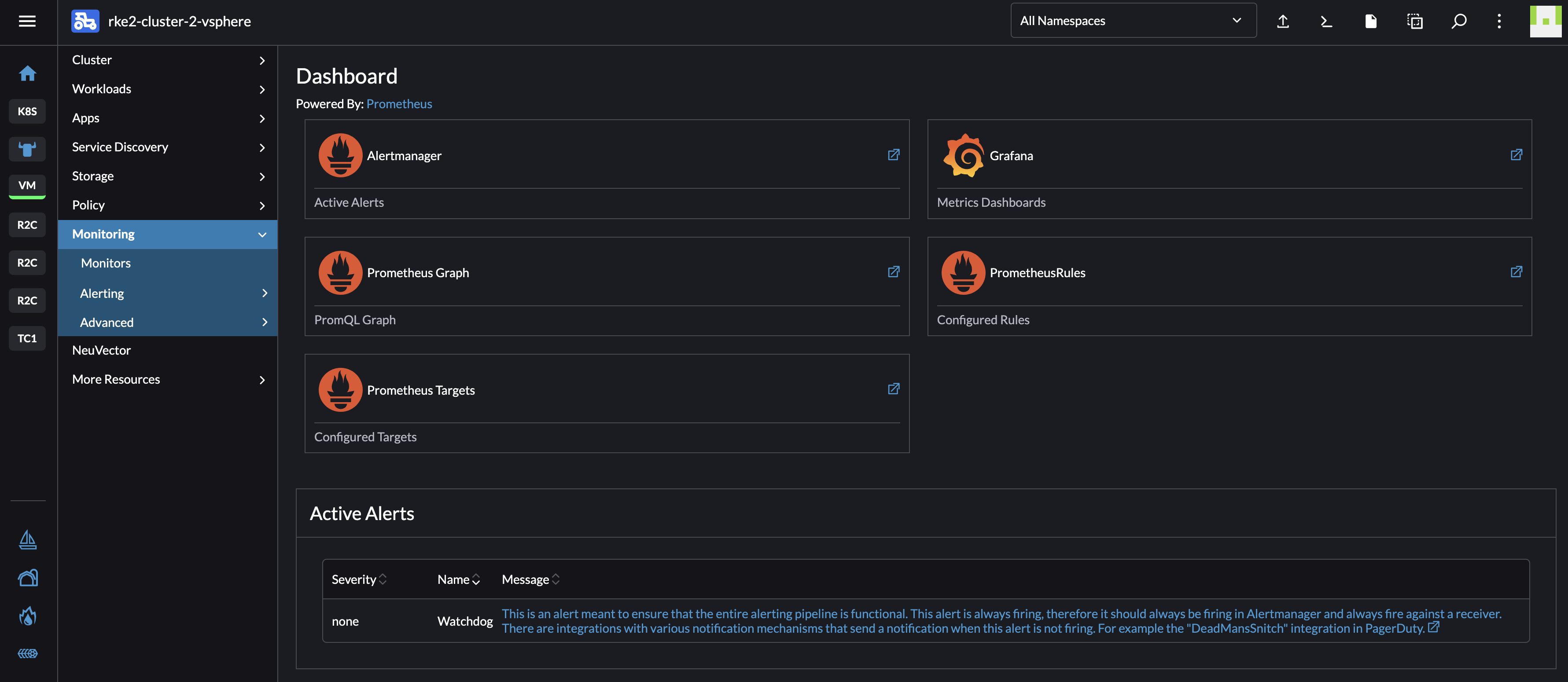Viewport: 1568px width, 682px height.
Task: Click the Prometheus Targets card title
Action: 420,391
